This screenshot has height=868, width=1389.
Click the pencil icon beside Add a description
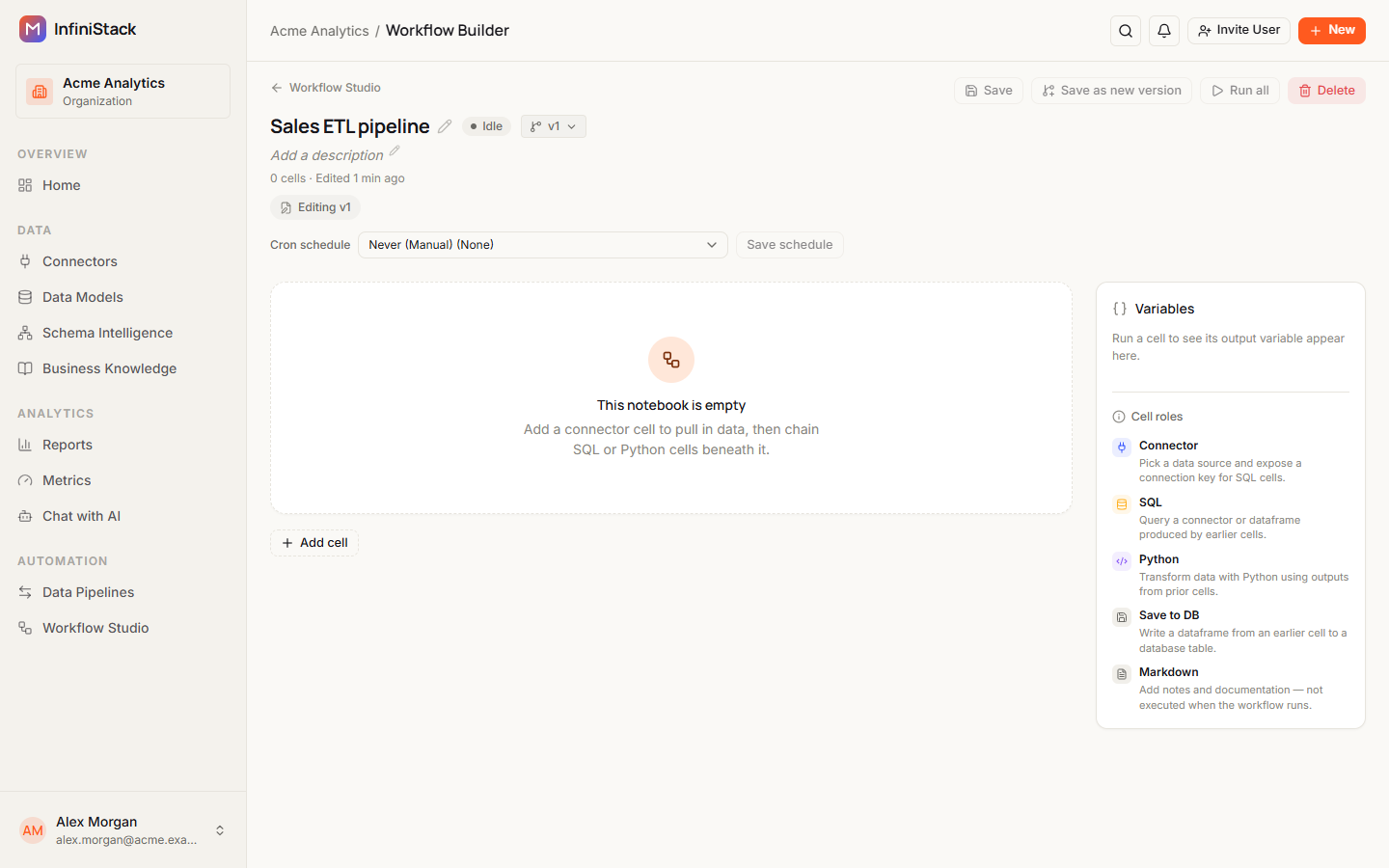(x=395, y=151)
